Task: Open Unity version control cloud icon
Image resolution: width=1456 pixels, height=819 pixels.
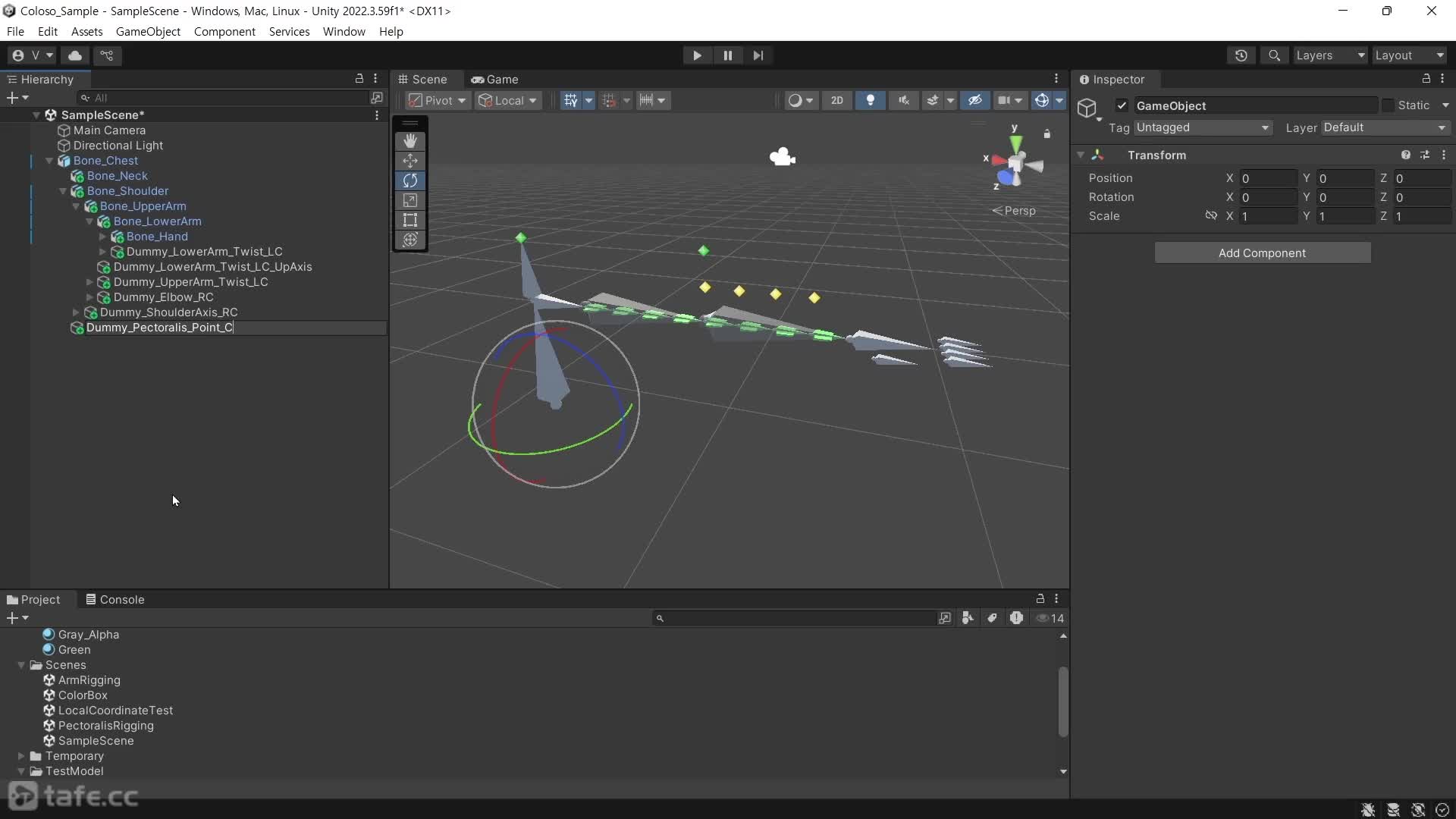Action: (75, 55)
